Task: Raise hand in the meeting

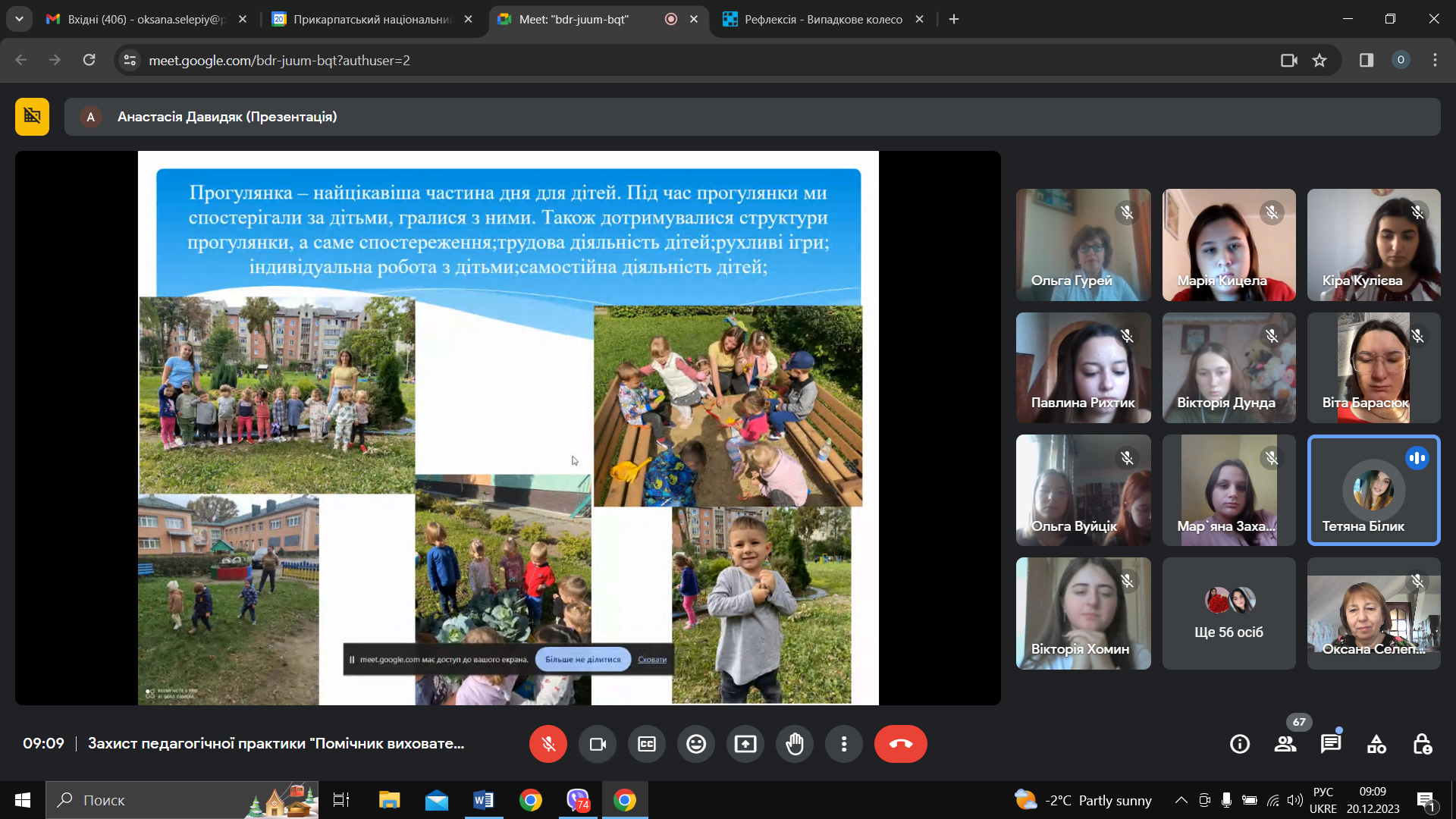Action: coord(795,744)
